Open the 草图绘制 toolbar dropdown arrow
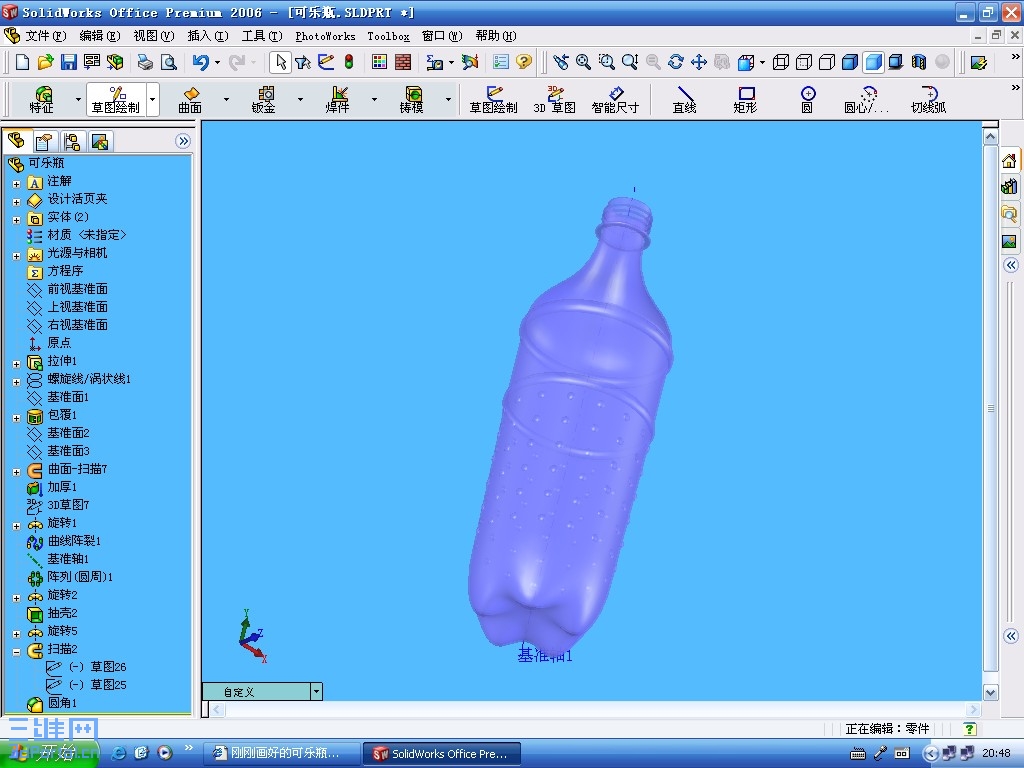The width and height of the screenshot is (1024, 768). tap(153, 99)
